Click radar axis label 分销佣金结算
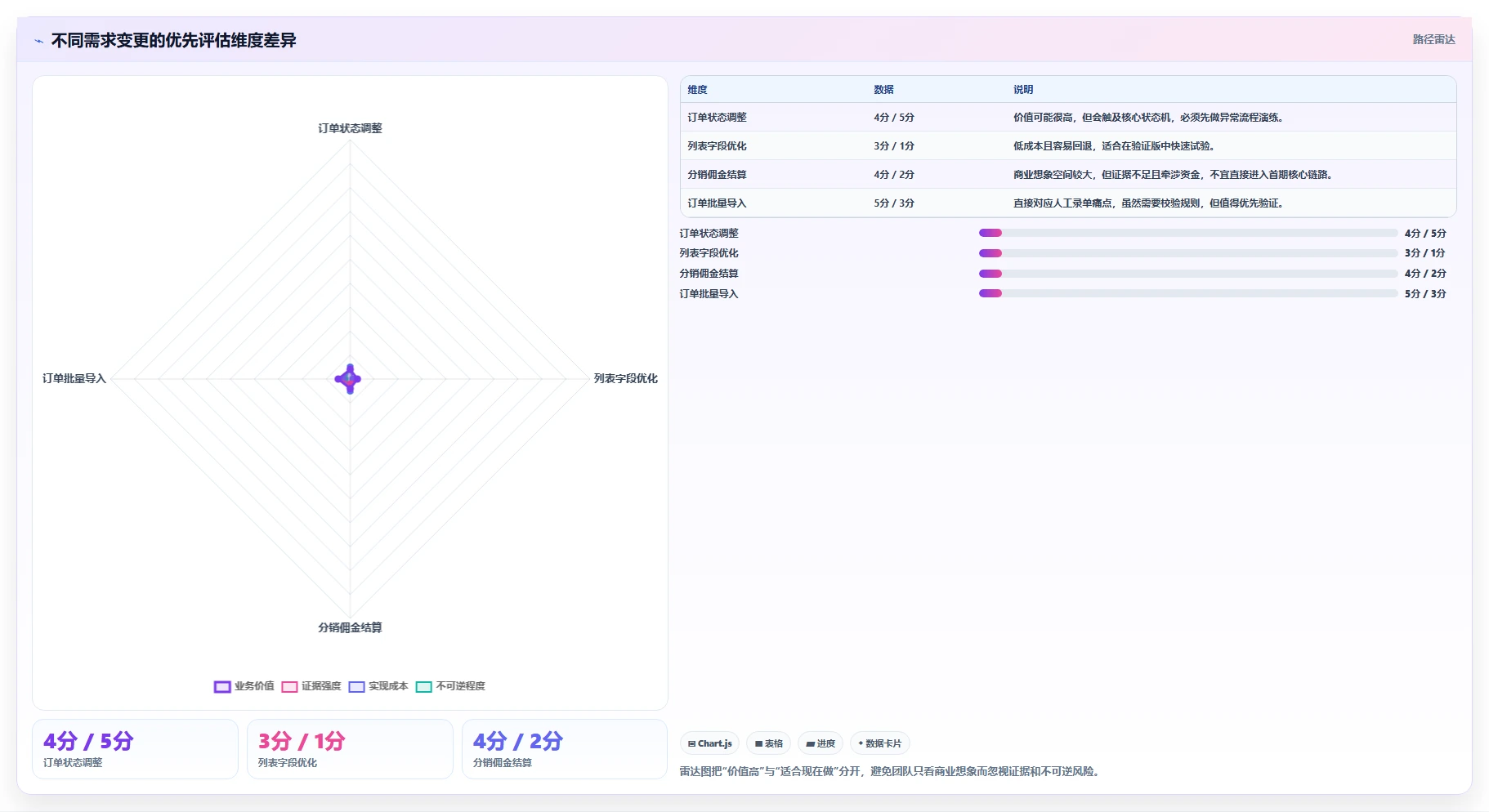This screenshot has width=1489, height=812. [350, 627]
